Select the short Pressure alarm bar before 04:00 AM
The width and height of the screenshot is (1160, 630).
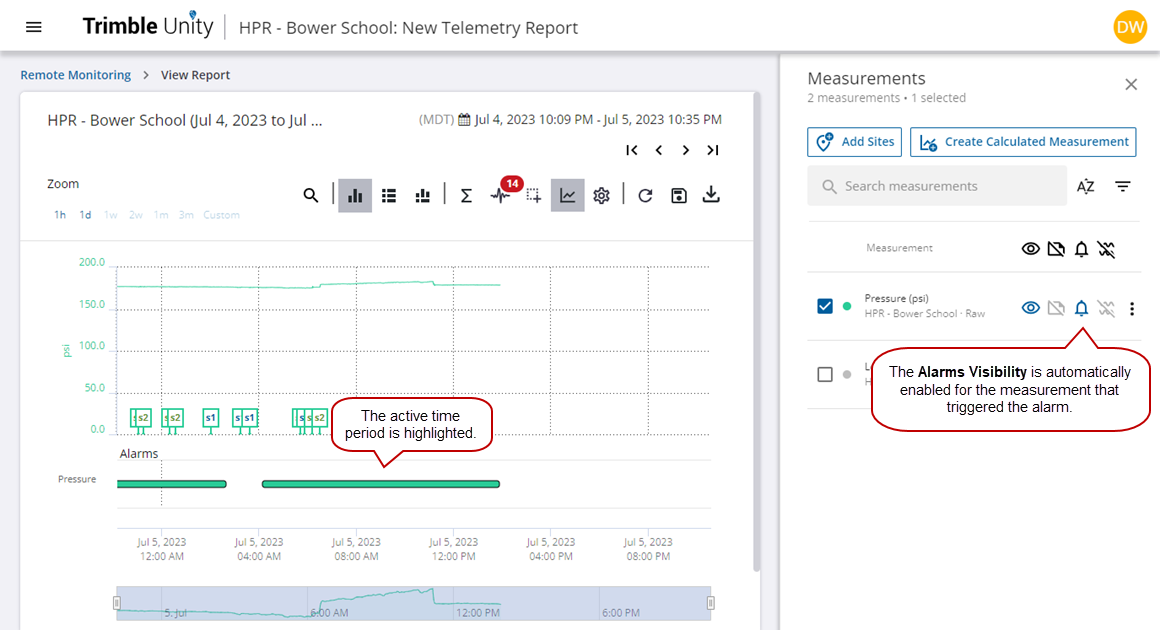point(172,484)
